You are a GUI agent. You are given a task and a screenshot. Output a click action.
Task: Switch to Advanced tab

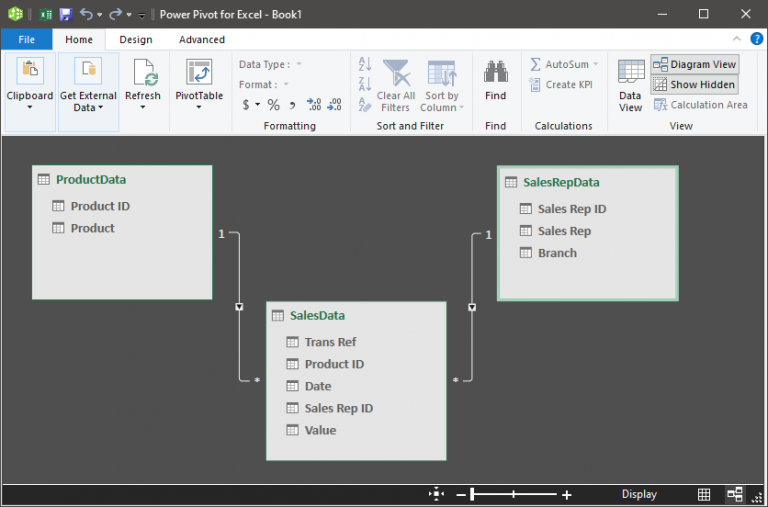(x=202, y=39)
